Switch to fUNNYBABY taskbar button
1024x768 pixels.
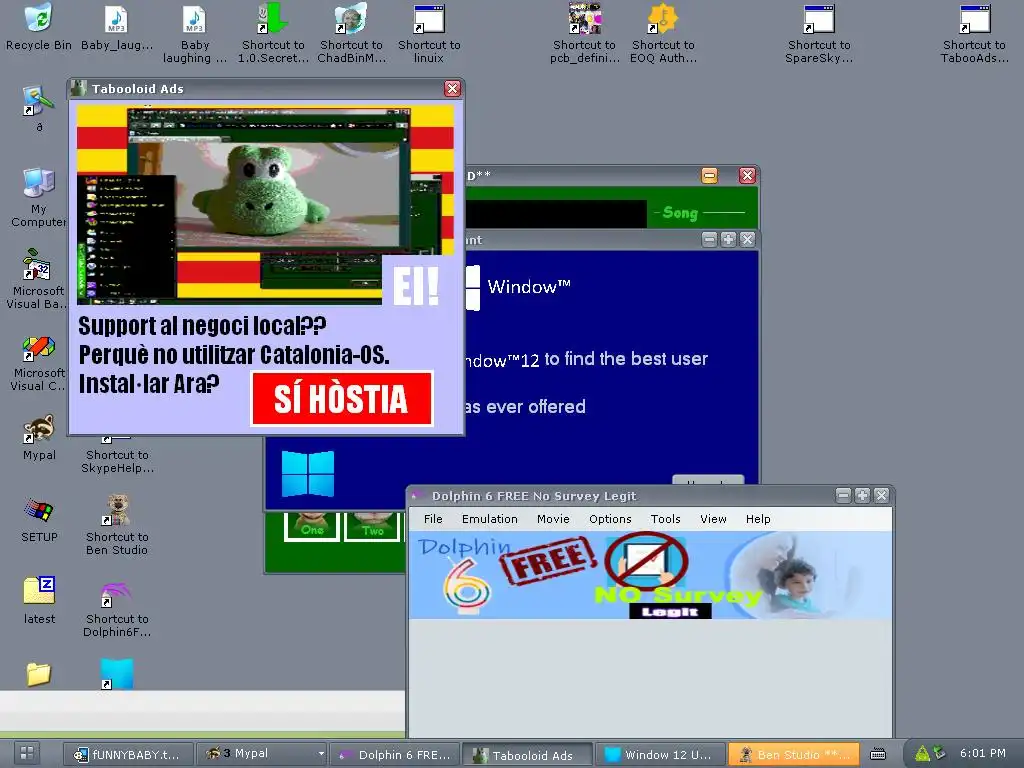(x=129, y=754)
